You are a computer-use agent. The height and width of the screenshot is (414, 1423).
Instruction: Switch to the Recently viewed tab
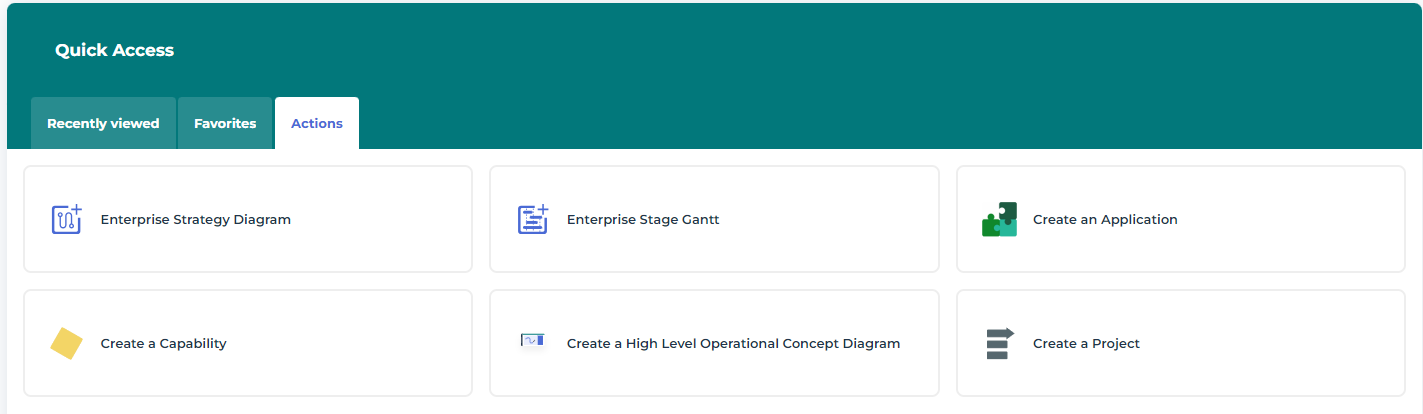point(103,124)
